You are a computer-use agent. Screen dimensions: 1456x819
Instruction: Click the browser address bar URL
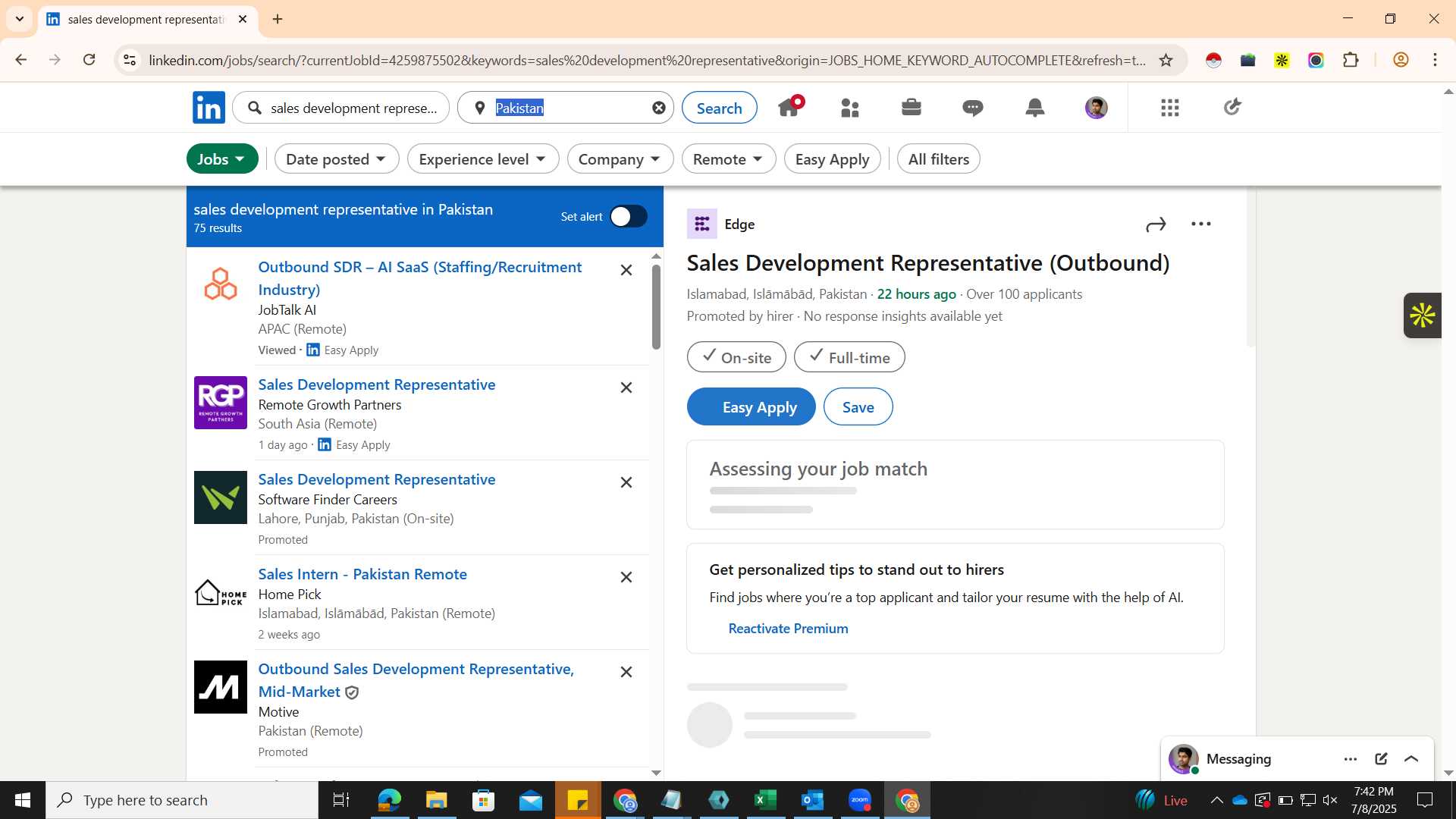coord(647,60)
